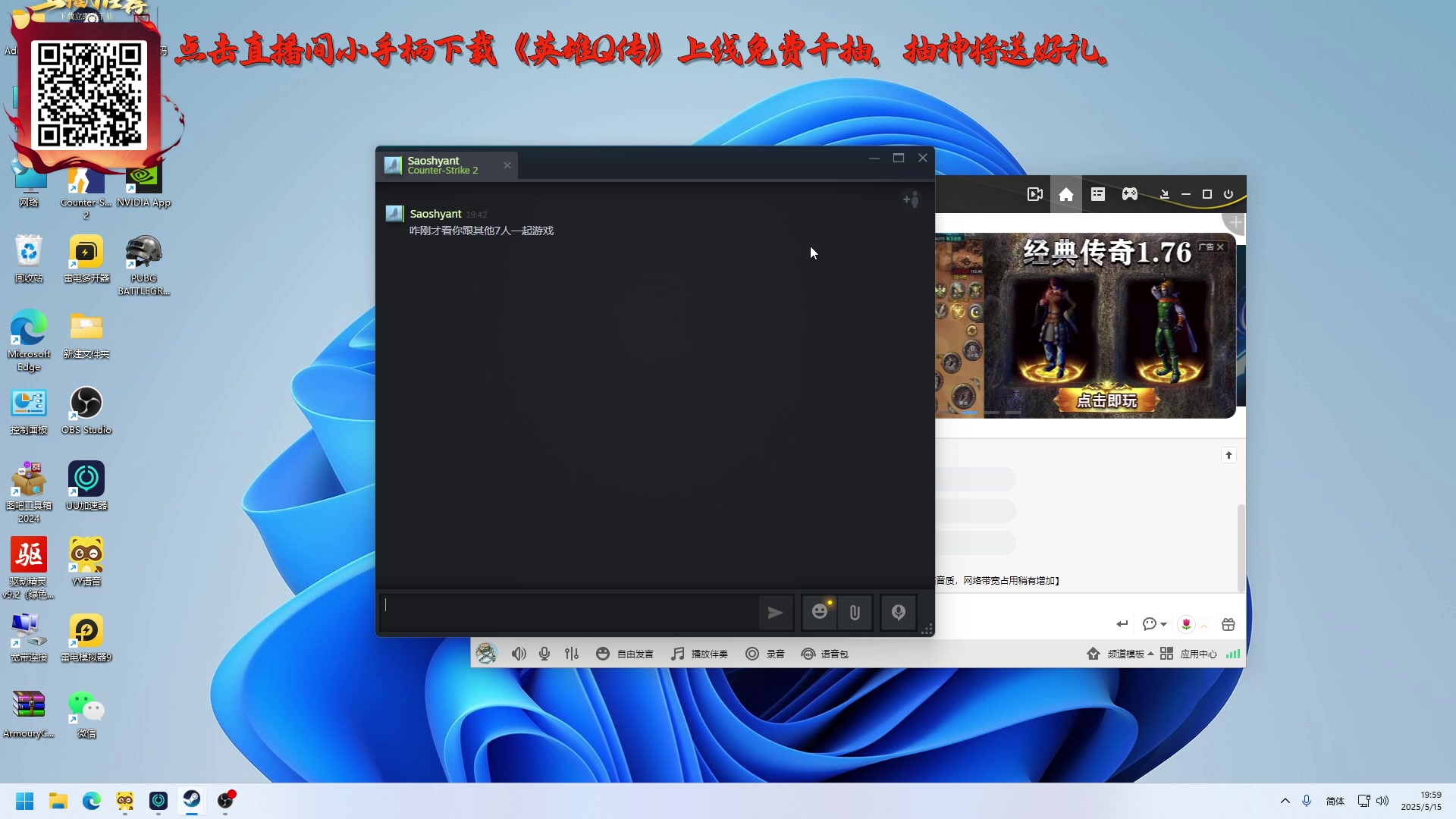Start recording with the 录音 button
This screenshot has height=819, width=1456.
[765, 654]
